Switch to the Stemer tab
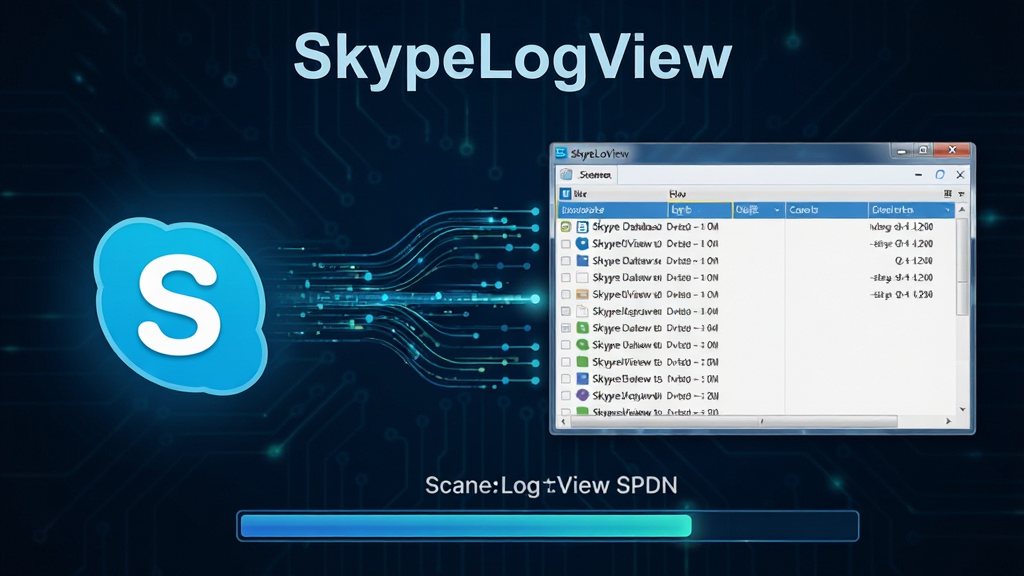Viewport: 1024px width, 576px height. [586, 174]
